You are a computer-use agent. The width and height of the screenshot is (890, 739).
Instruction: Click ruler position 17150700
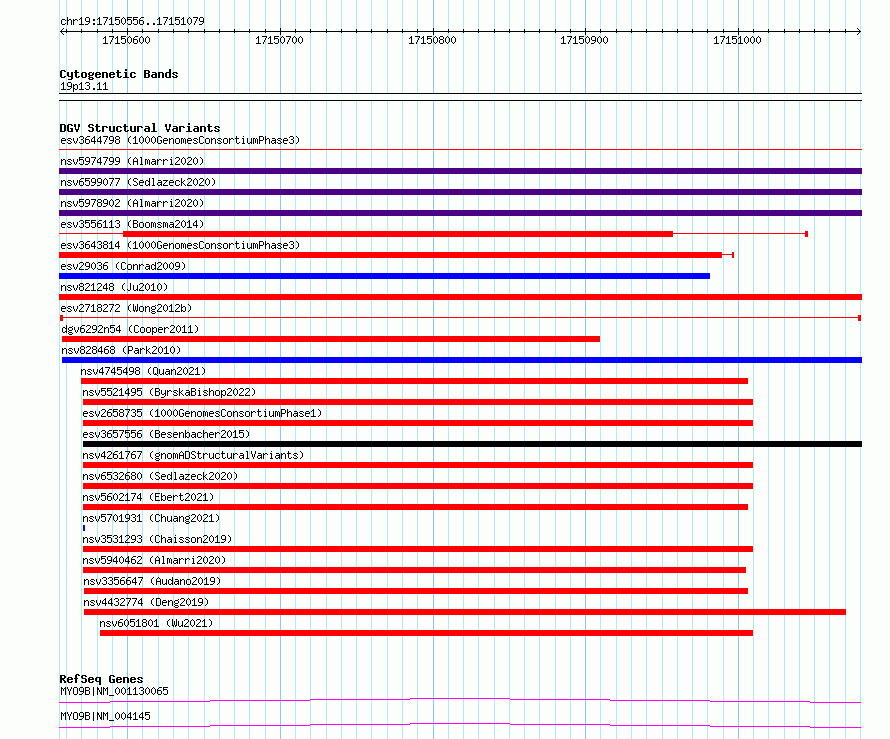tap(279, 40)
